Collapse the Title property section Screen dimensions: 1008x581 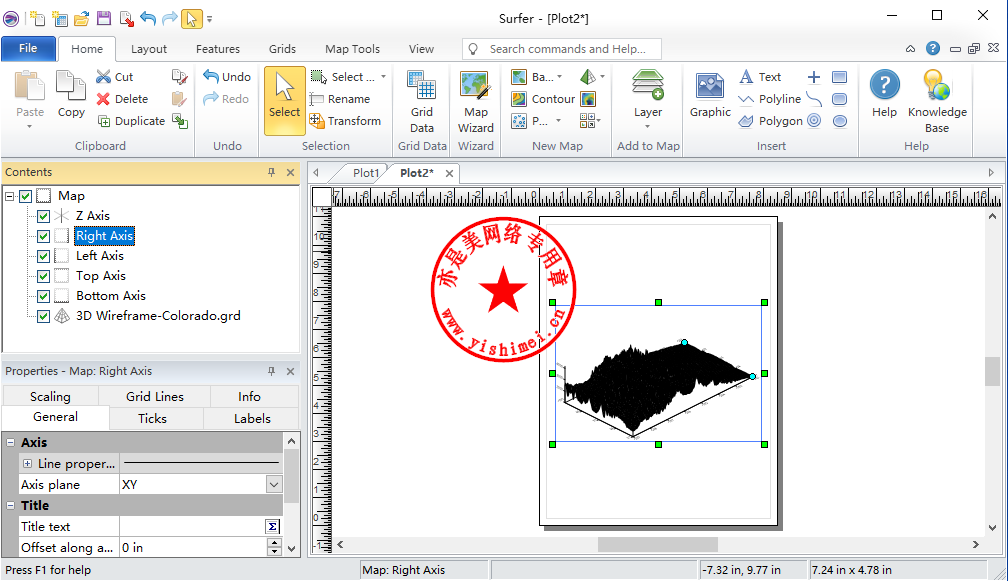[11, 505]
